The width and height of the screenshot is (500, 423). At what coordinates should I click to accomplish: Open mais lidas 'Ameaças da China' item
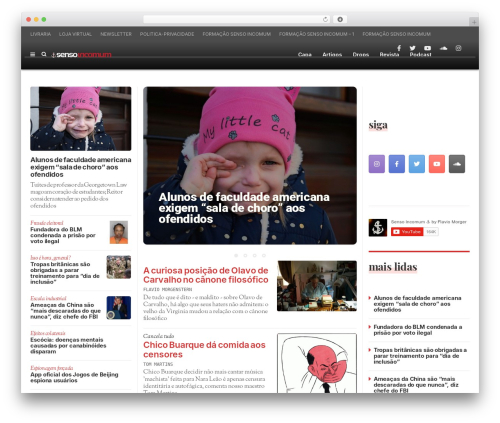tap(416, 384)
